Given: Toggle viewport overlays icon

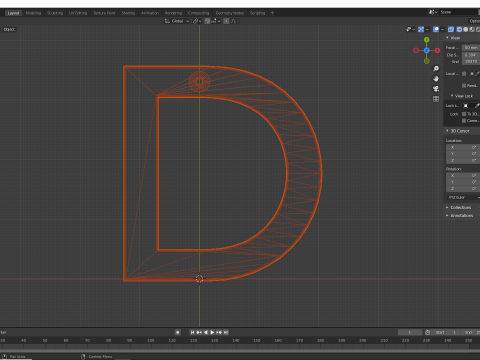Looking at the screenshot, I should click(436, 29).
